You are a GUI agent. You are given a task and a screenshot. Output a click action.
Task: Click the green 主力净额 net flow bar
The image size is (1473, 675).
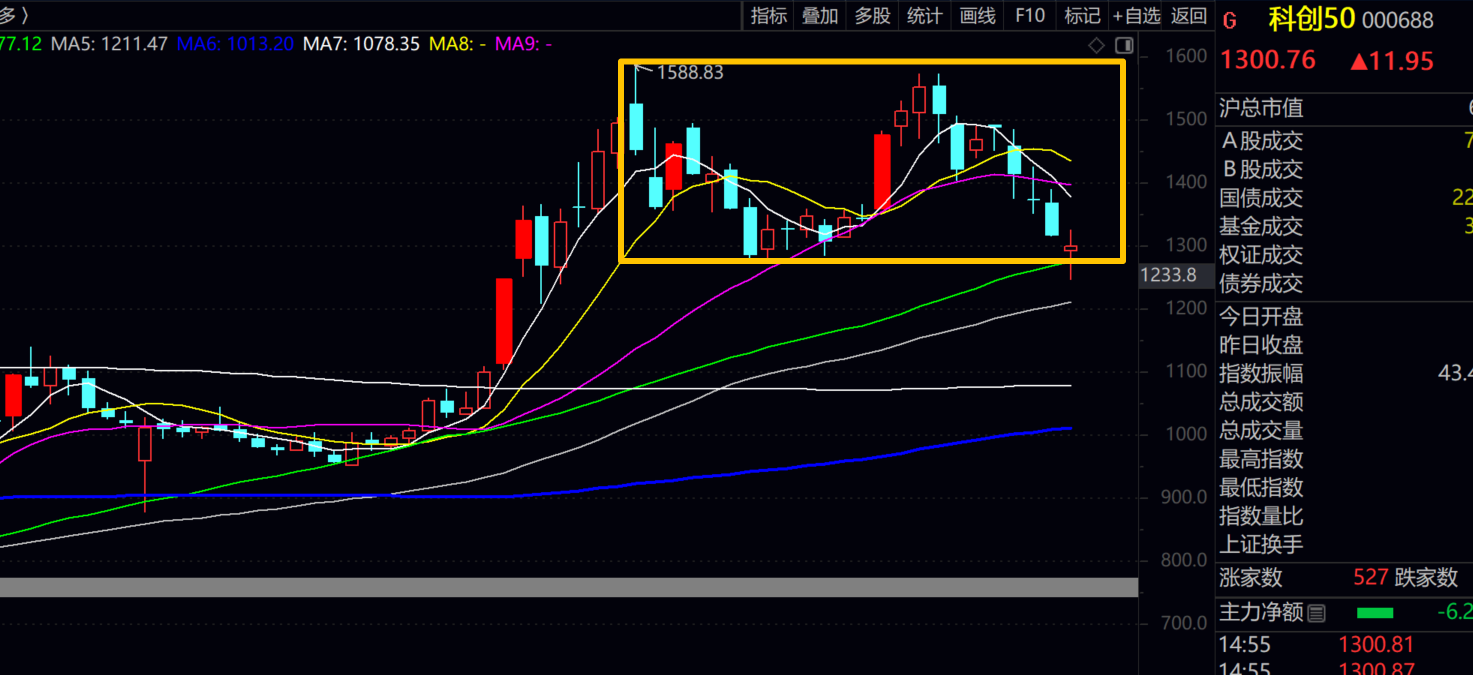(x=1375, y=613)
